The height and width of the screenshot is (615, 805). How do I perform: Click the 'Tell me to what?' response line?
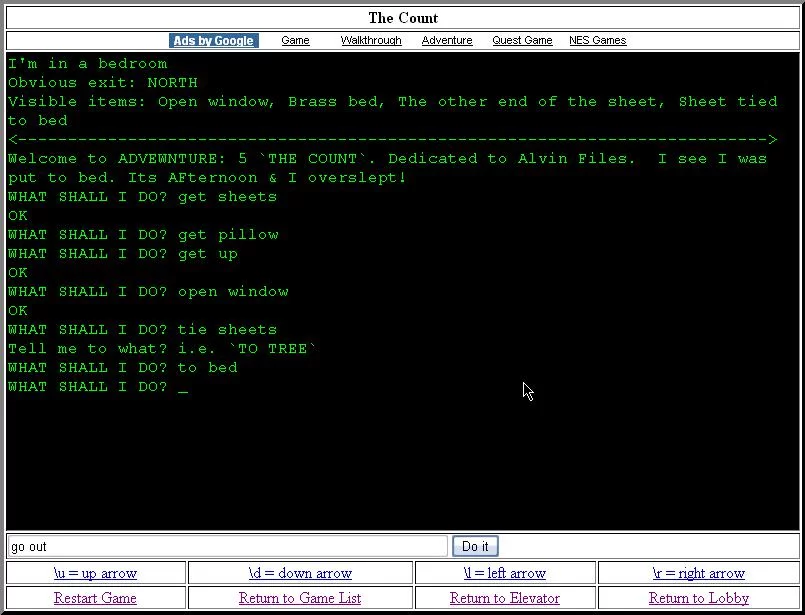pyautogui.click(x=162, y=349)
